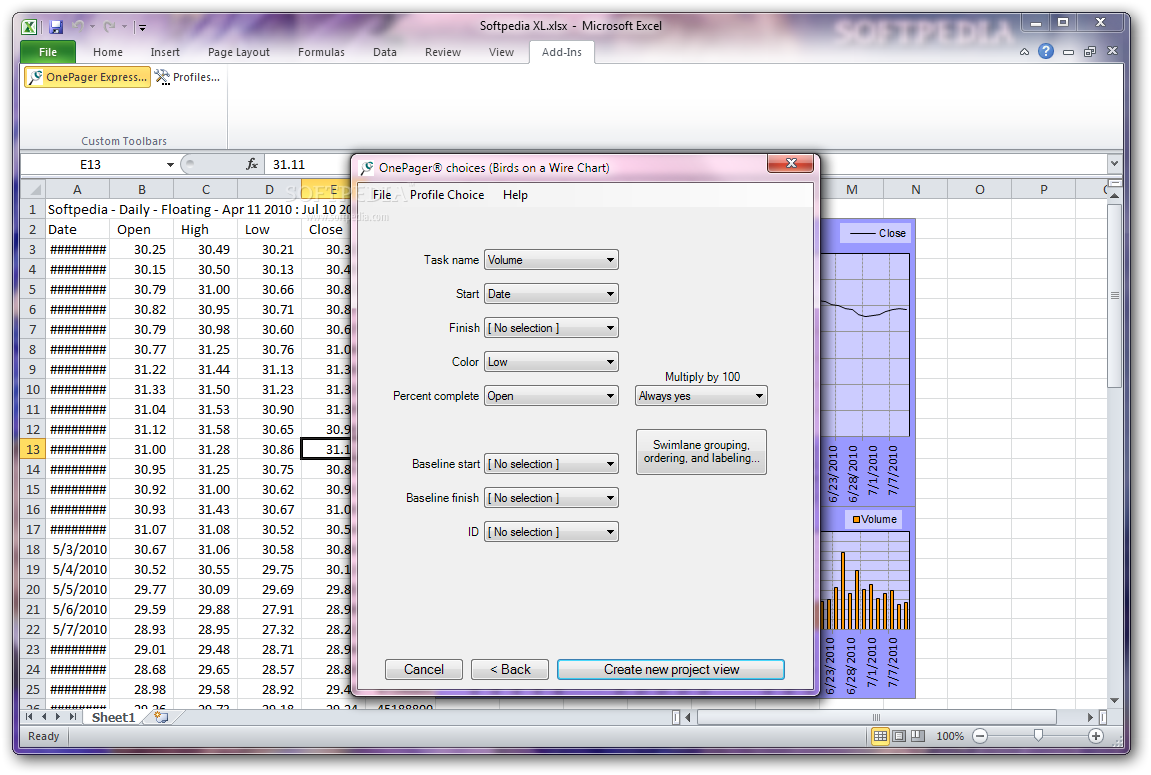The width and height of the screenshot is (1151, 775).
Task: Switch to the View ribbon tab
Action: click(501, 52)
